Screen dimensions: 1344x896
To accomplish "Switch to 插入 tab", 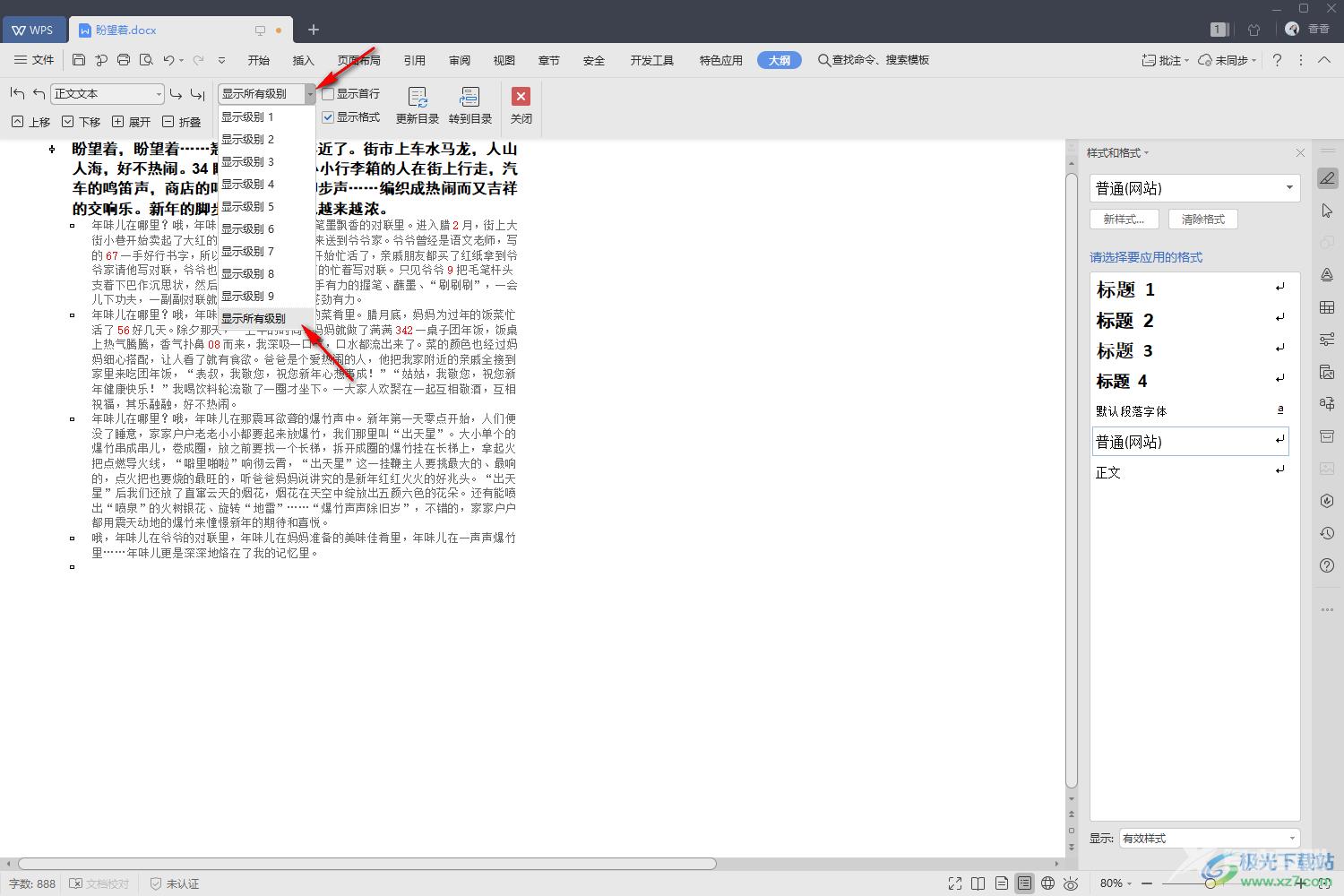I will point(304,60).
